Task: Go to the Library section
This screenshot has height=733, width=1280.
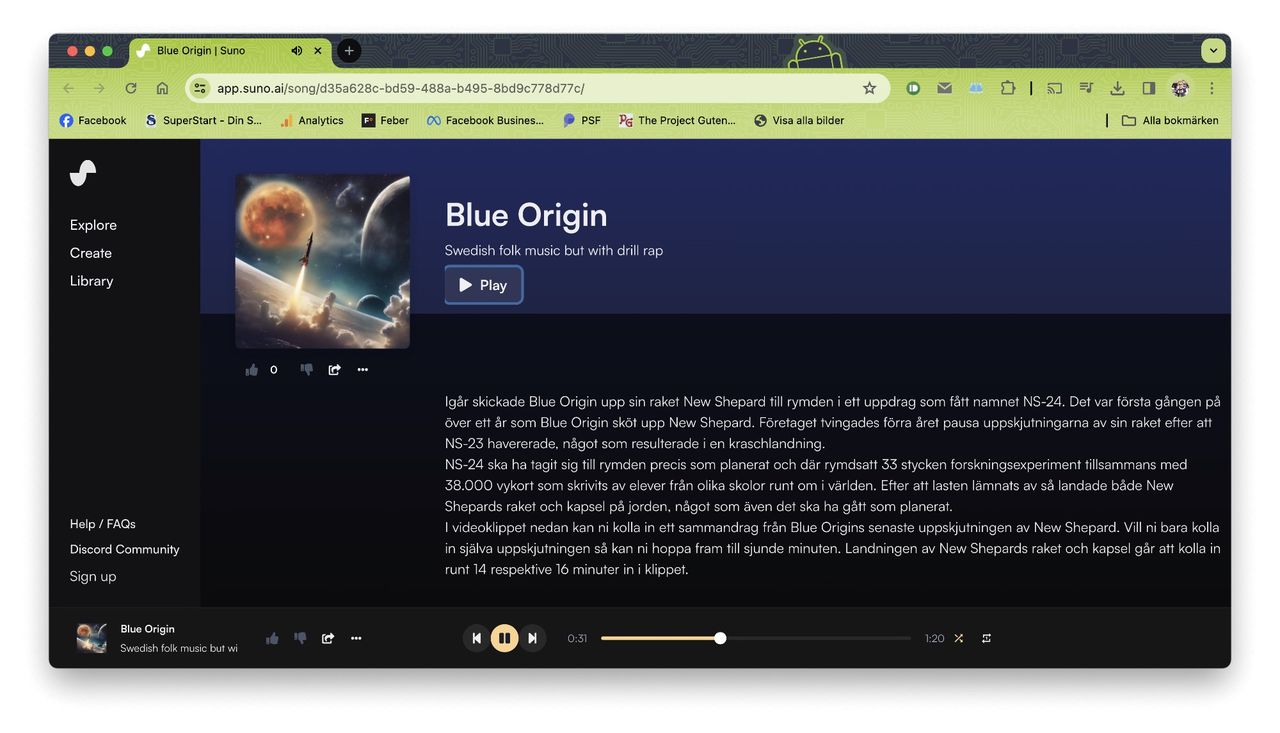Action: pos(91,281)
